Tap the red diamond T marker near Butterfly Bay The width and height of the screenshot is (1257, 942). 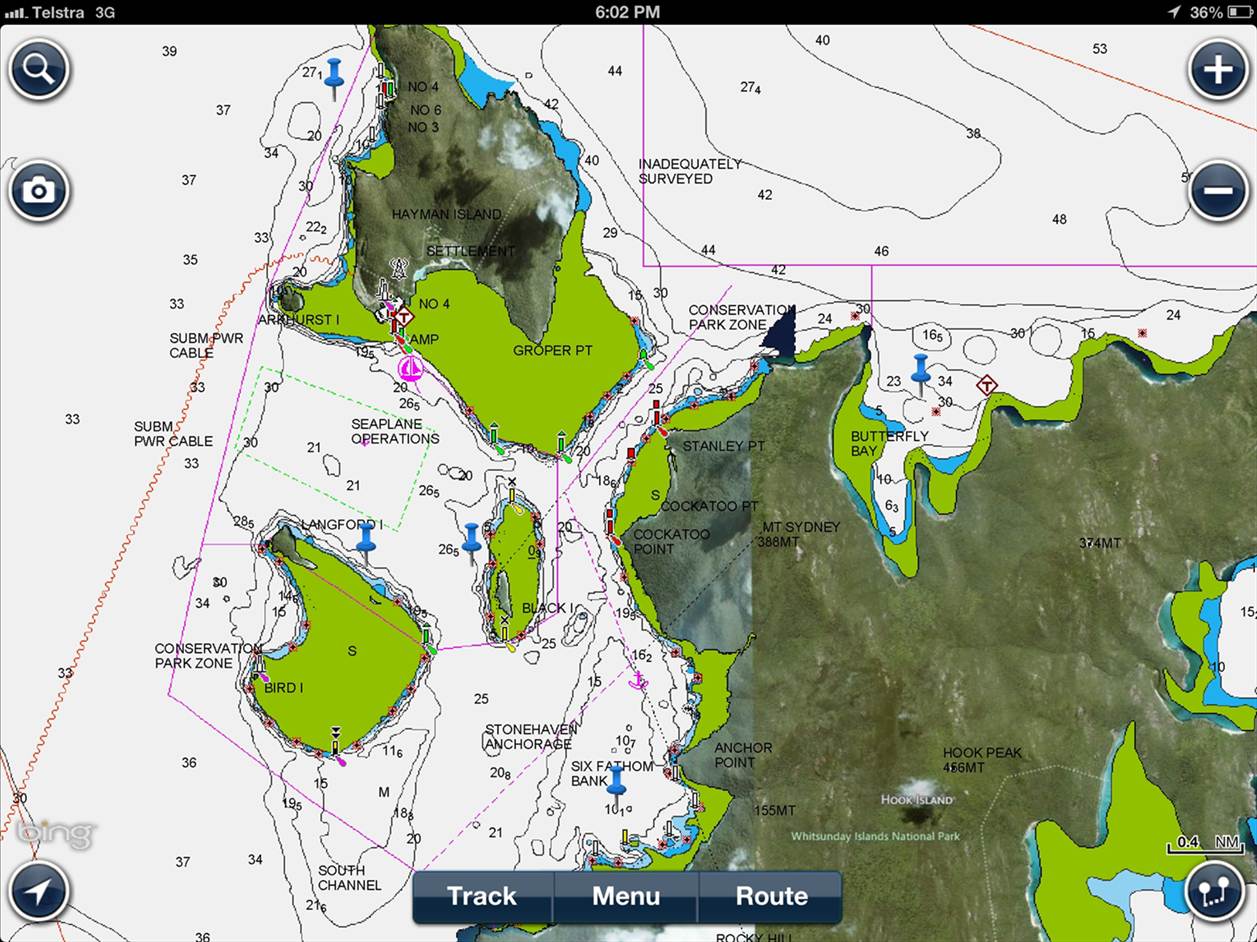pyautogui.click(x=987, y=385)
